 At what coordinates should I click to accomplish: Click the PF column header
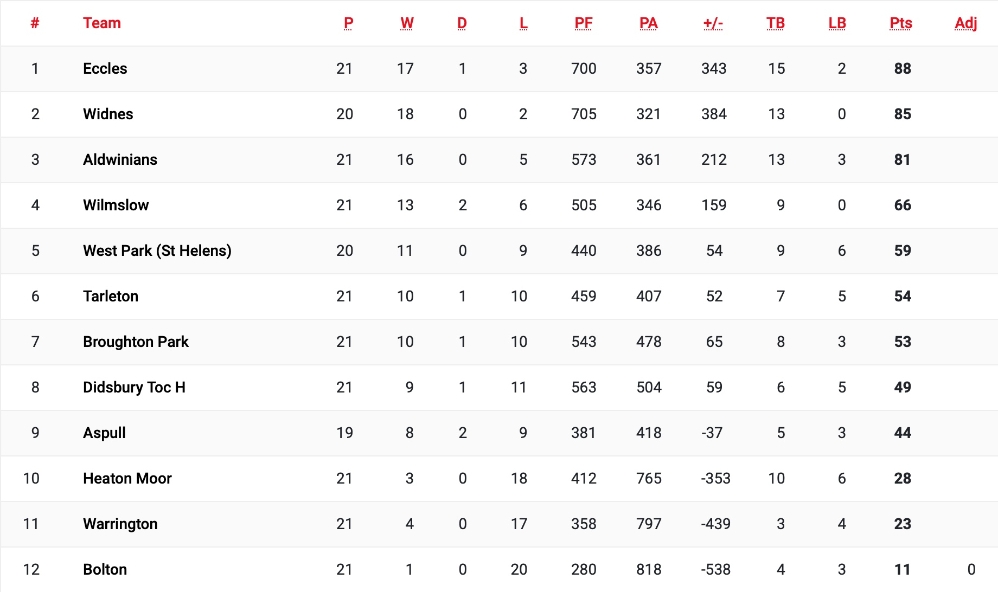584,23
